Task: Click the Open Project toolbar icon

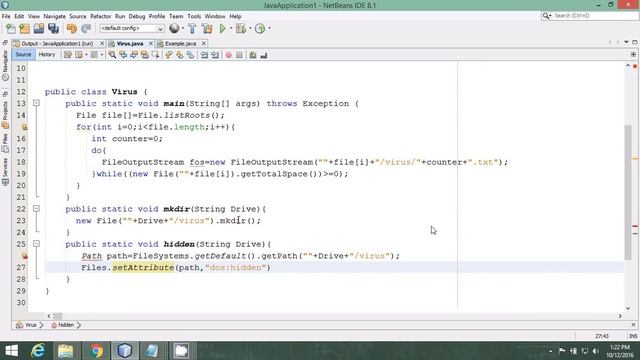Action: [39, 28]
